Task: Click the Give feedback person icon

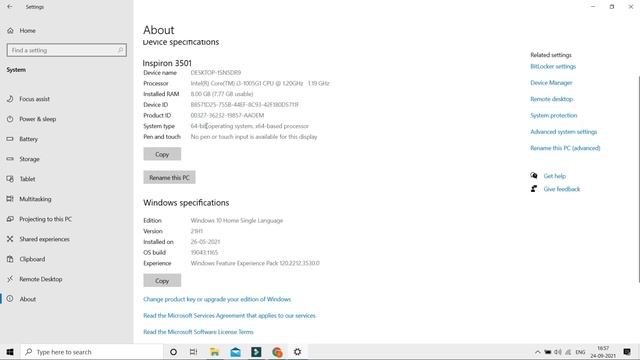Action: [533, 189]
